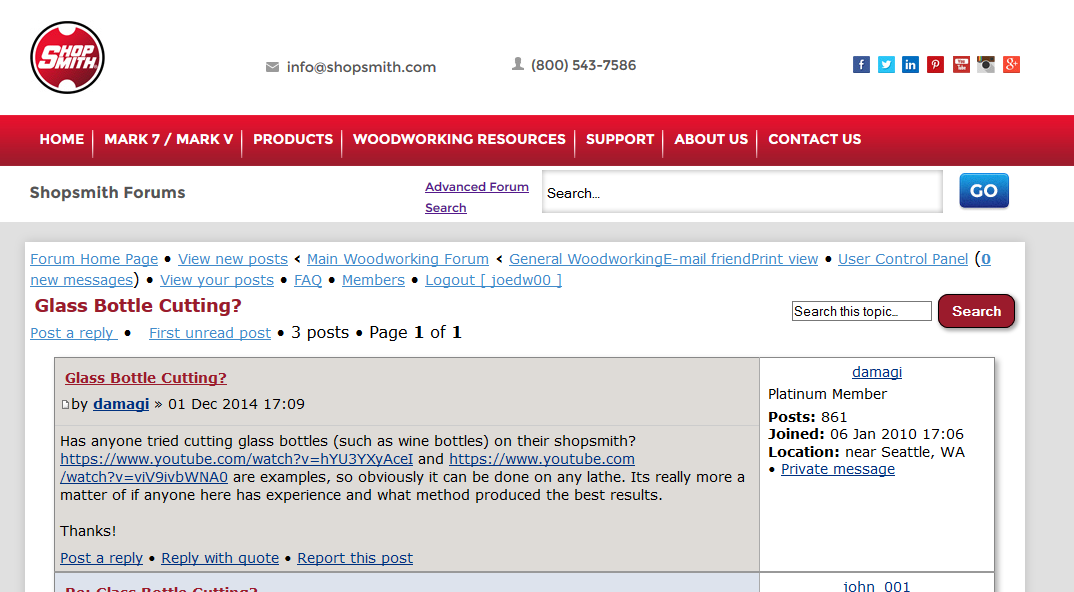Open the Instagram social icon
Screen dimensions: 1074x592
[x=986, y=64]
